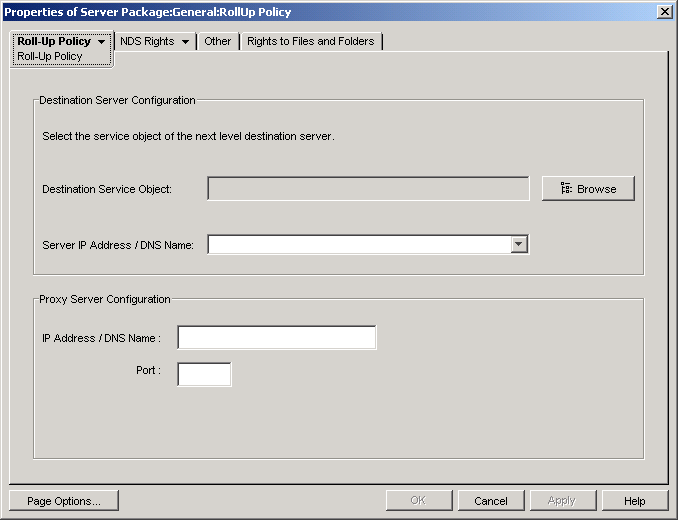Click the 'Destination Service Object:' label
The image size is (678, 520).
click(107, 189)
